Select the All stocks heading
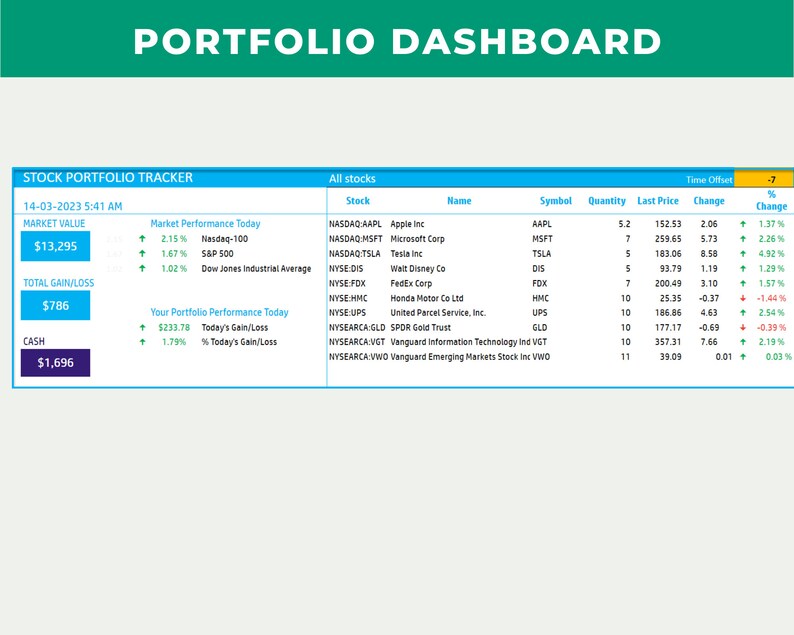This screenshot has height=635, width=794. pos(352,179)
